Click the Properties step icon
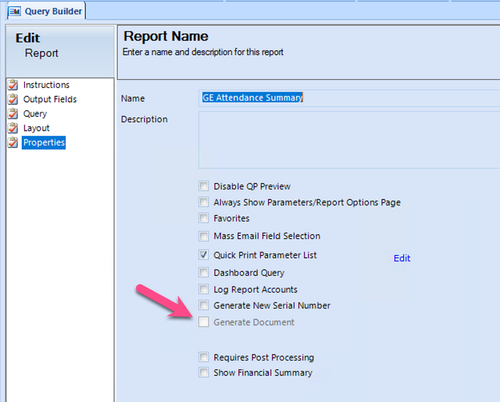 [x=13, y=142]
